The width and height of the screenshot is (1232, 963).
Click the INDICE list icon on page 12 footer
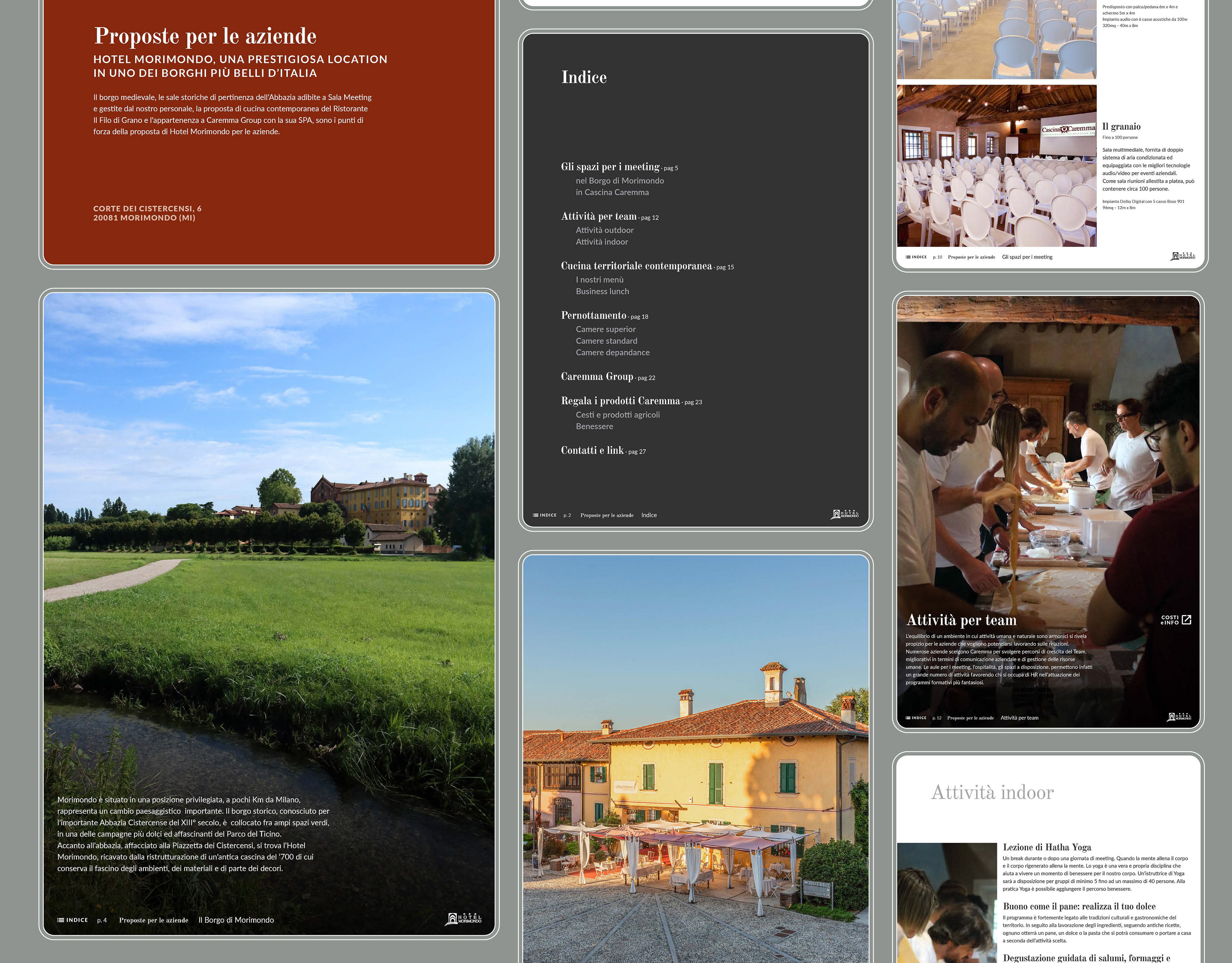(908, 718)
